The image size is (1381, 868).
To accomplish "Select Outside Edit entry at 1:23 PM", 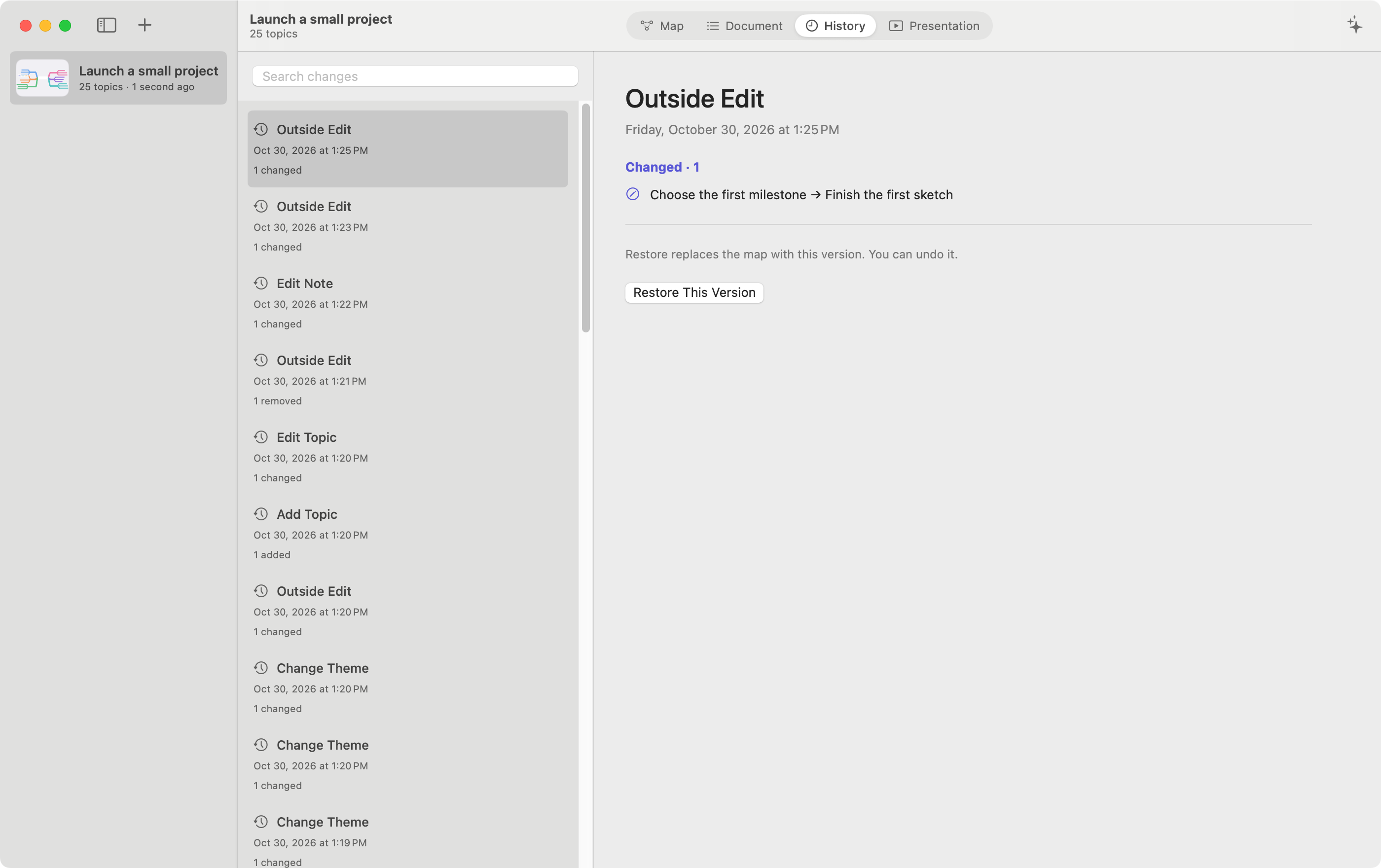I will point(408,226).
